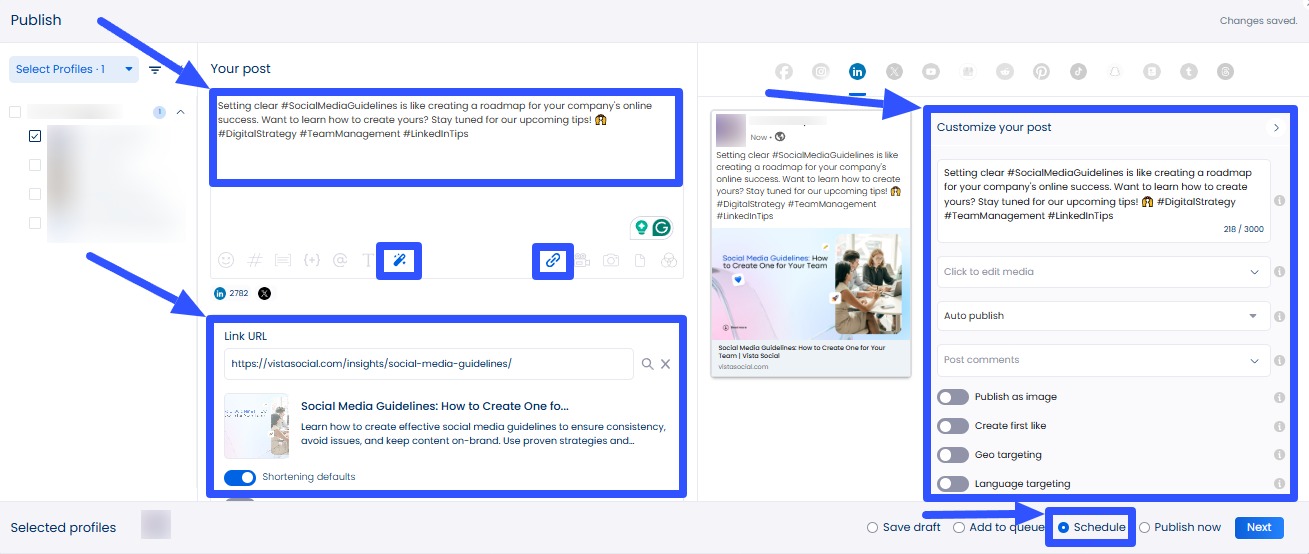1309x554 pixels.
Task: Click the Grammarly icon in post editor
Action: [x=661, y=228]
